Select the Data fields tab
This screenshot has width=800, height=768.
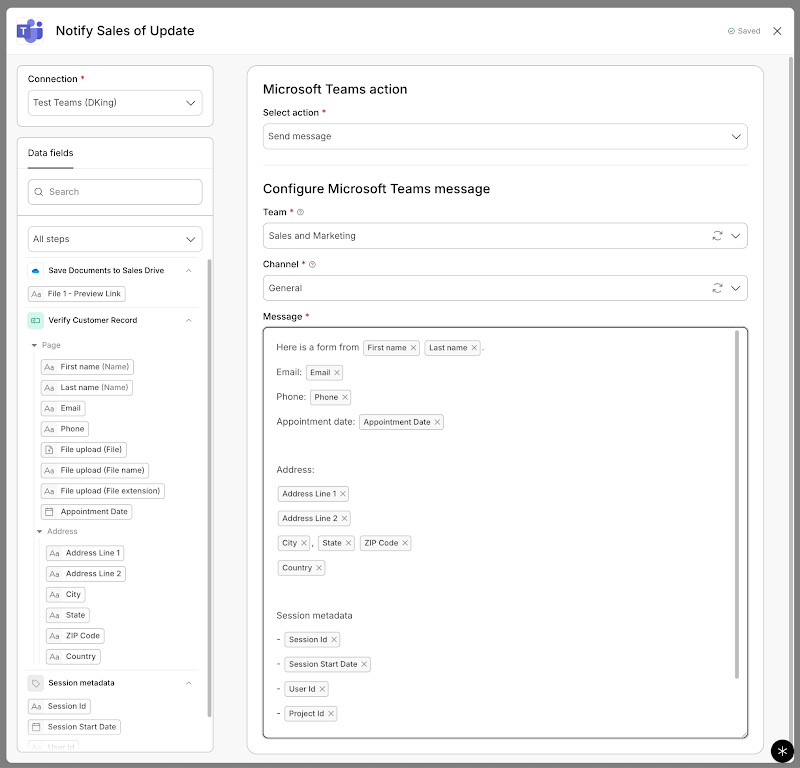[51, 153]
